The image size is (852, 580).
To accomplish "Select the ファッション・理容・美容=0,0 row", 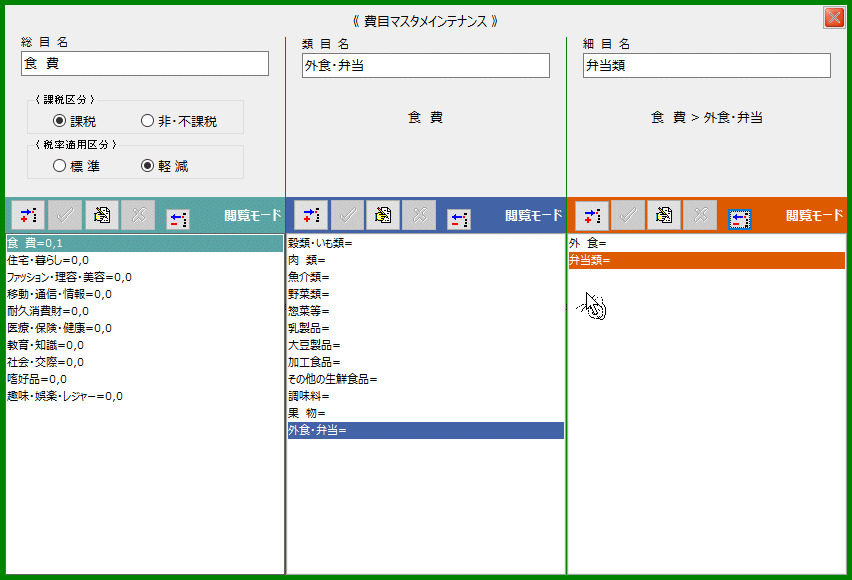I will (145, 277).
